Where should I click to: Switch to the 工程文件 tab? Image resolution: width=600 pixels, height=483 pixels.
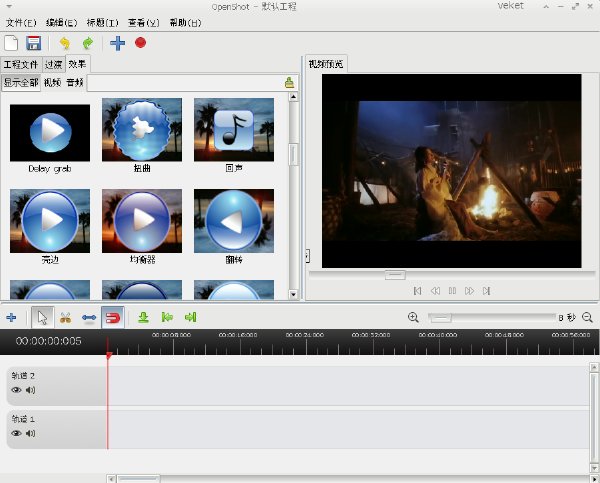(x=21, y=64)
